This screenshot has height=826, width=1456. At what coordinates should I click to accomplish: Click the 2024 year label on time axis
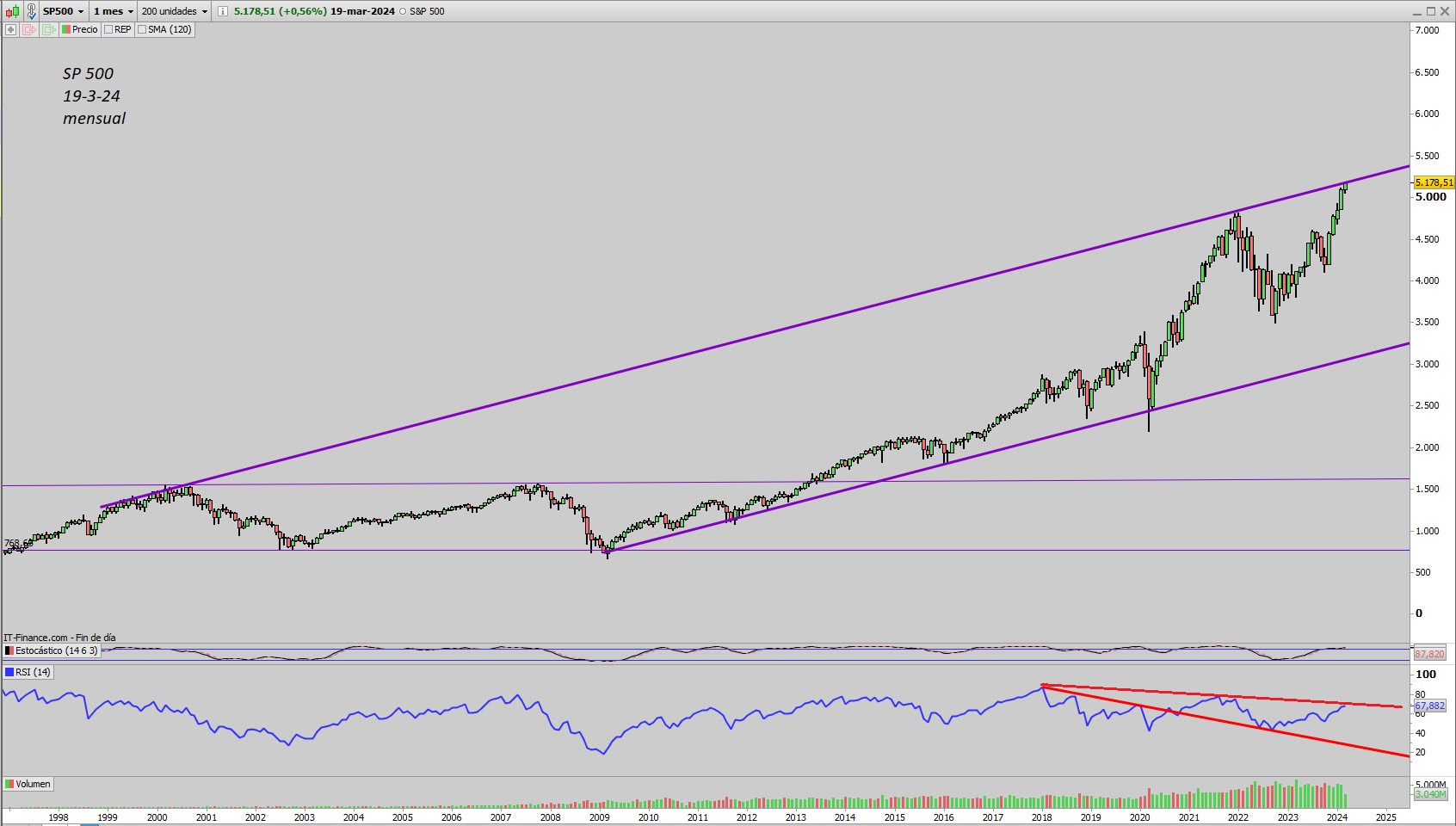pyautogui.click(x=1336, y=817)
